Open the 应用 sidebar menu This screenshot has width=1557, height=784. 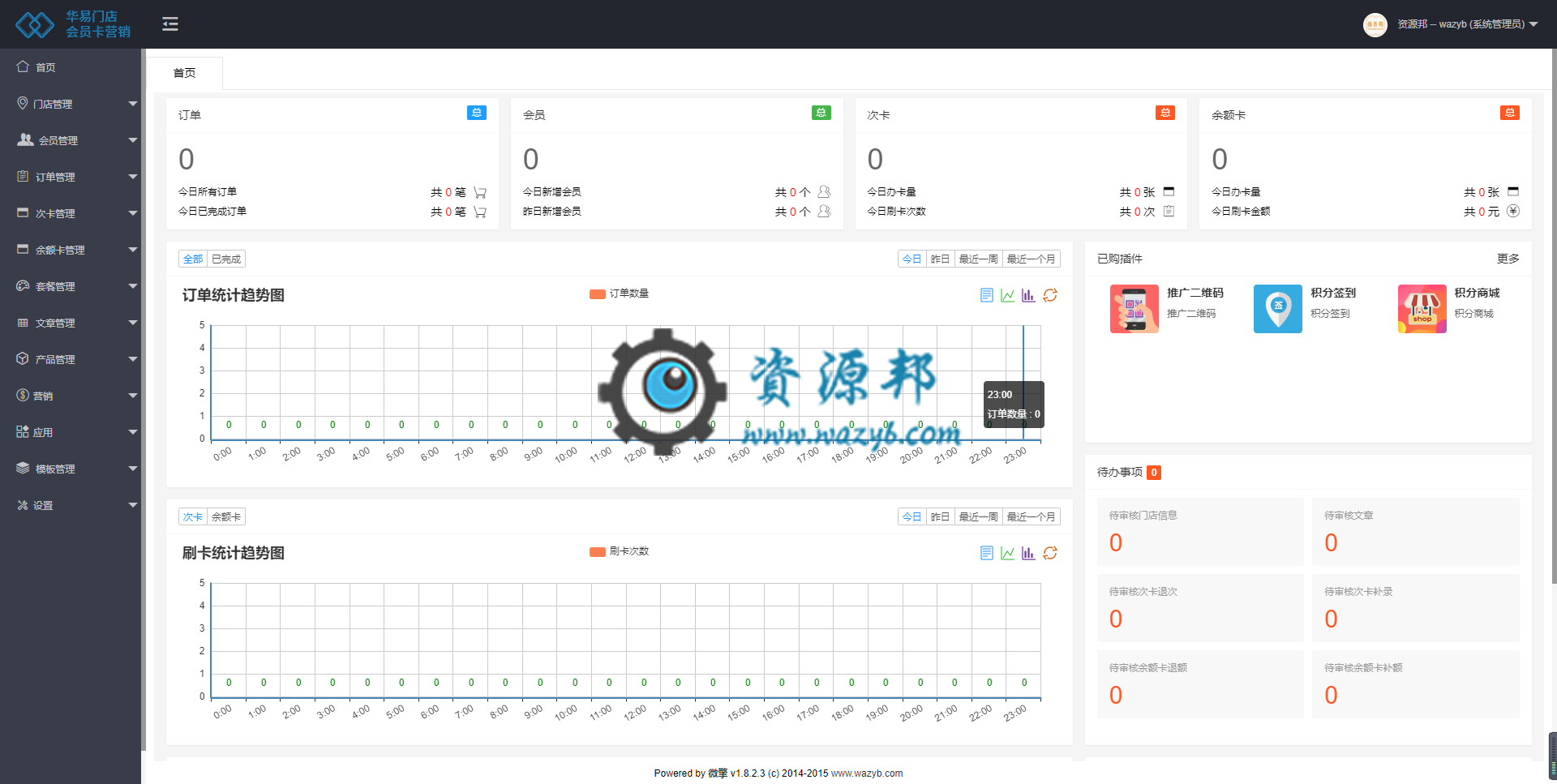(71, 432)
